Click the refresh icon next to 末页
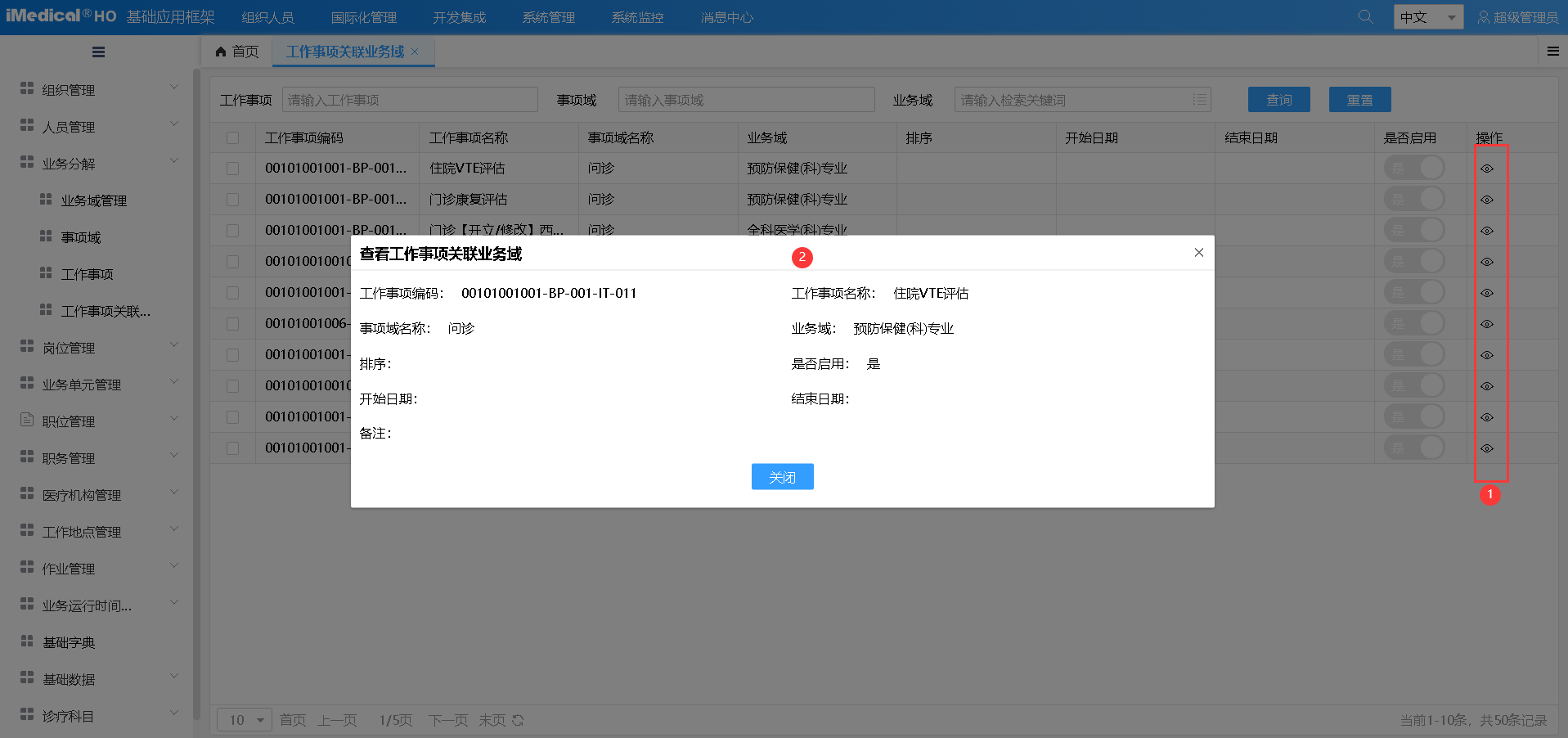1568x738 pixels. coord(518,720)
